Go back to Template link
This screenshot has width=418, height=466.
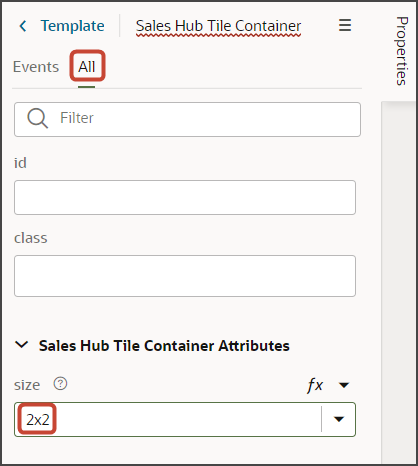pyautogui.click(x=72, y=26)
